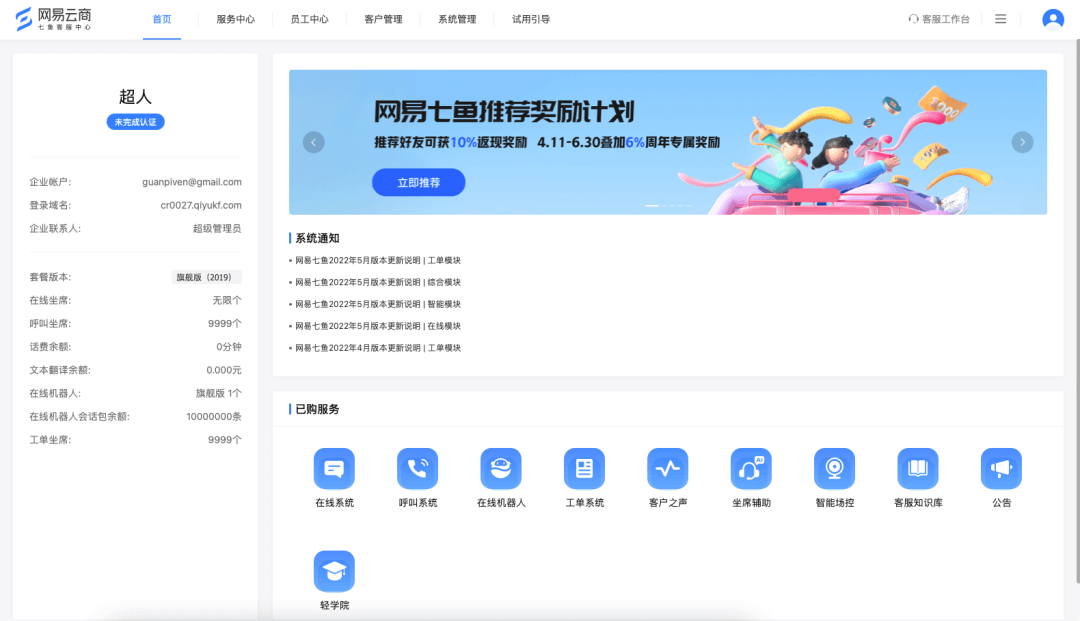Image resolution: width=1080 pixels, height=621 pixels.
Task: Open the May 2022 智能模块 update notice
Action: pyautogui.click(x=377, y=304)
